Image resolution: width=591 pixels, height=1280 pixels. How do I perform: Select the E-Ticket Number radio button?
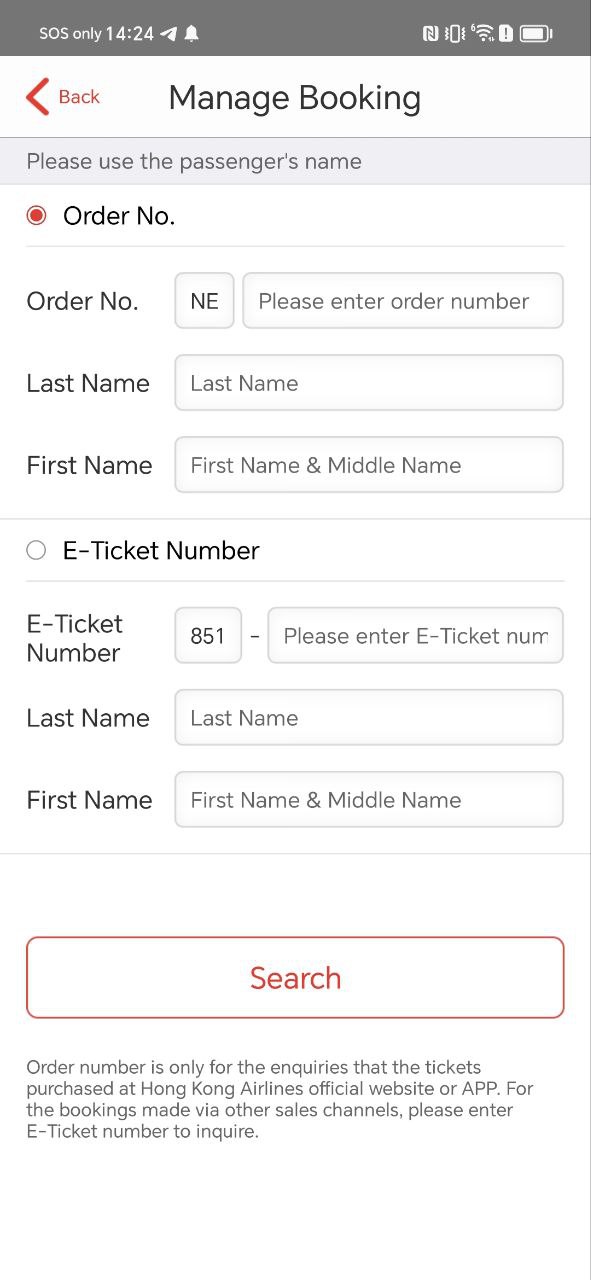tap(36, 550)
